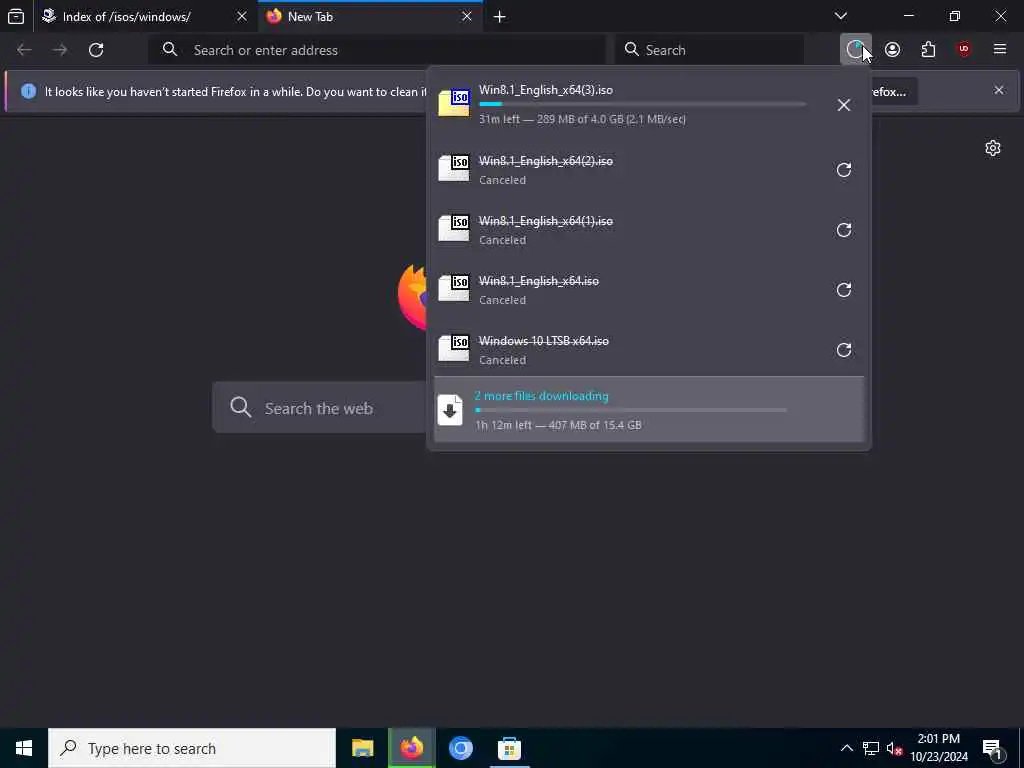1024x768 pixels.
Task: Open the extensions puzzle-piece icon
Action: [x=928, y=50]
